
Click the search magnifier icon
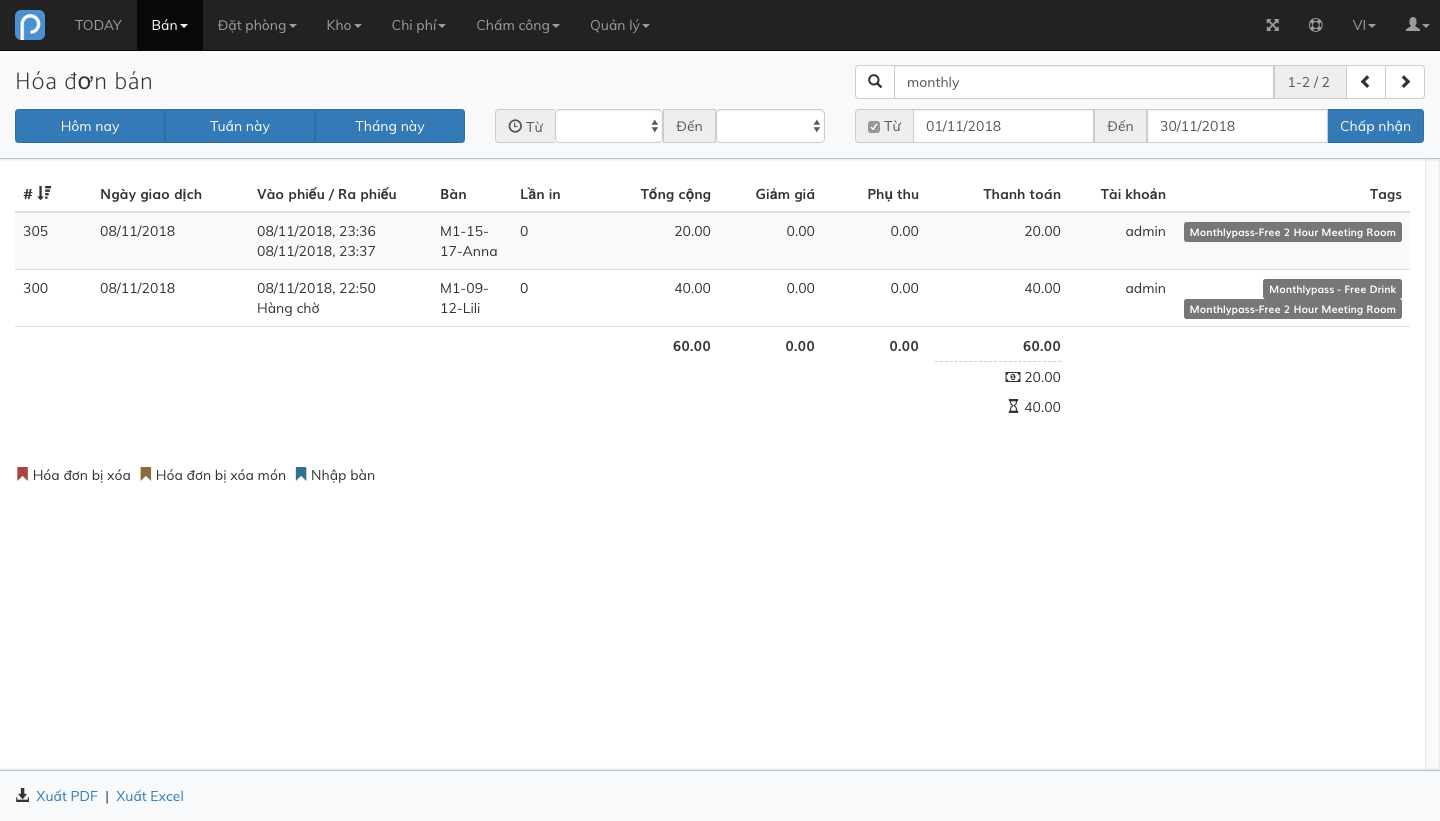pos(875,82)
